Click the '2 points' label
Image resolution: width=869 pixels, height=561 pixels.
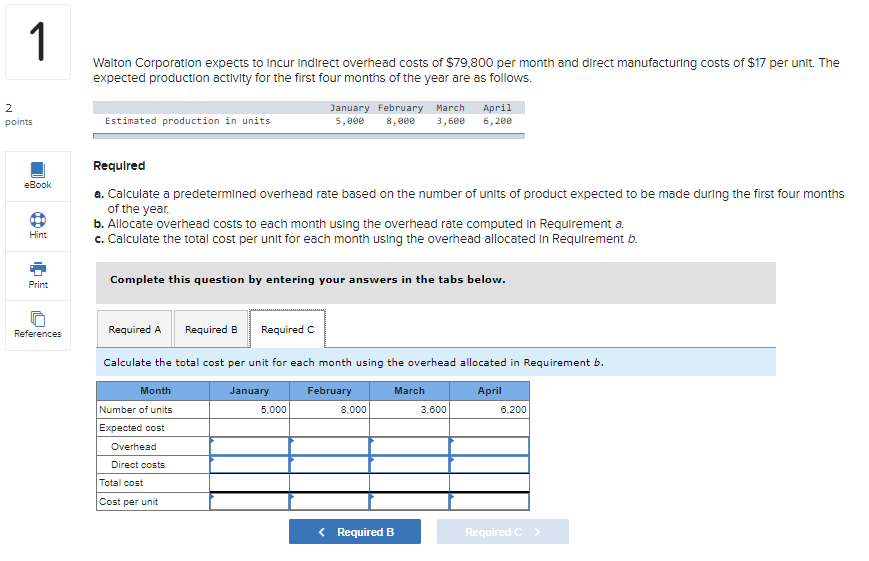18,114
